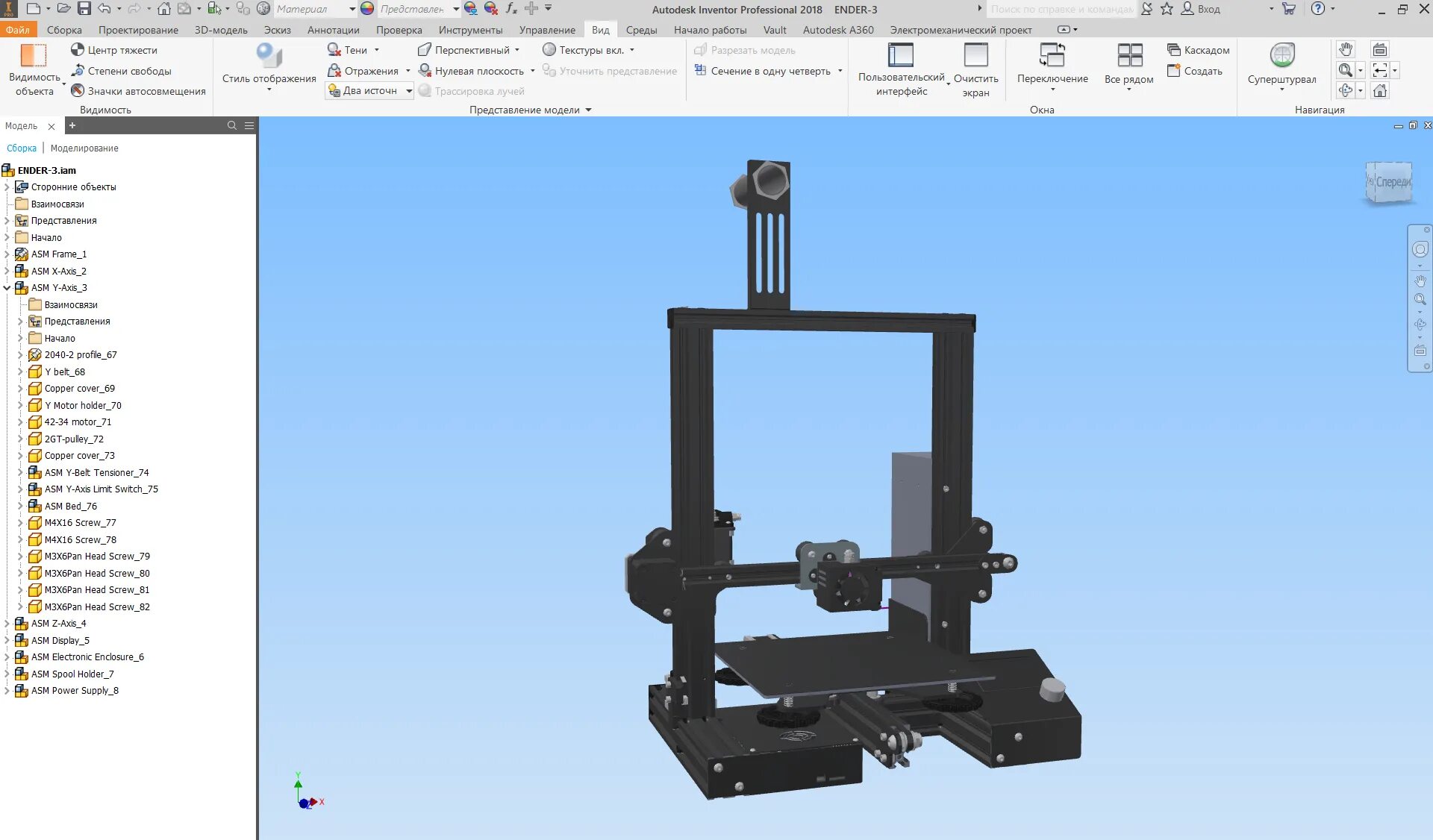Toggle Нулевая плоскость visibility
1433x840 pixels.
point(479,70)
